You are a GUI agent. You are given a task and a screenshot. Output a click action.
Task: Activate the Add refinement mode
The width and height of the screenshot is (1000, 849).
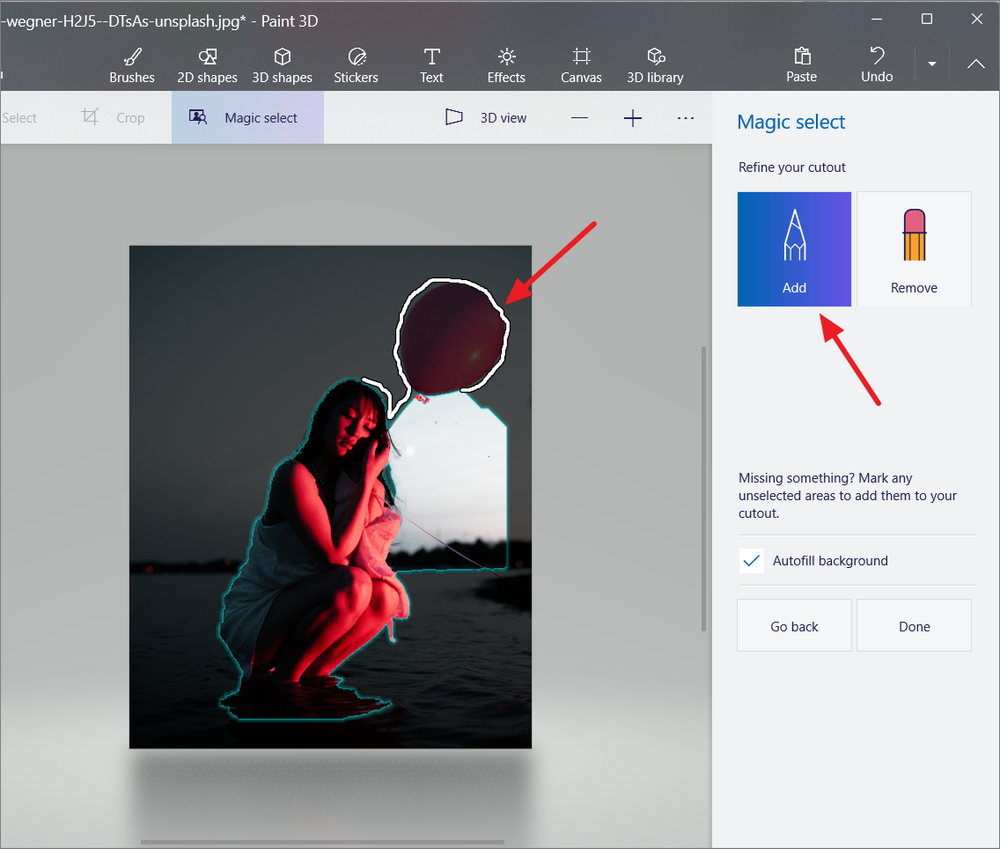tap(794, 248)
